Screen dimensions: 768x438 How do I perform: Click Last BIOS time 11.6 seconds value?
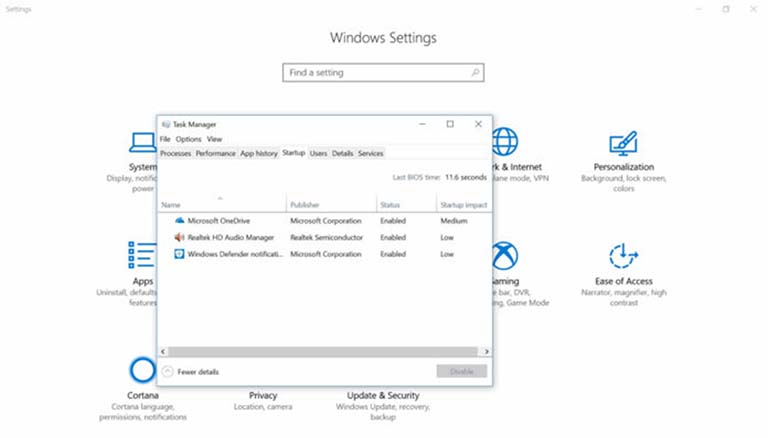pyautogui.click(x=465, y=177)
